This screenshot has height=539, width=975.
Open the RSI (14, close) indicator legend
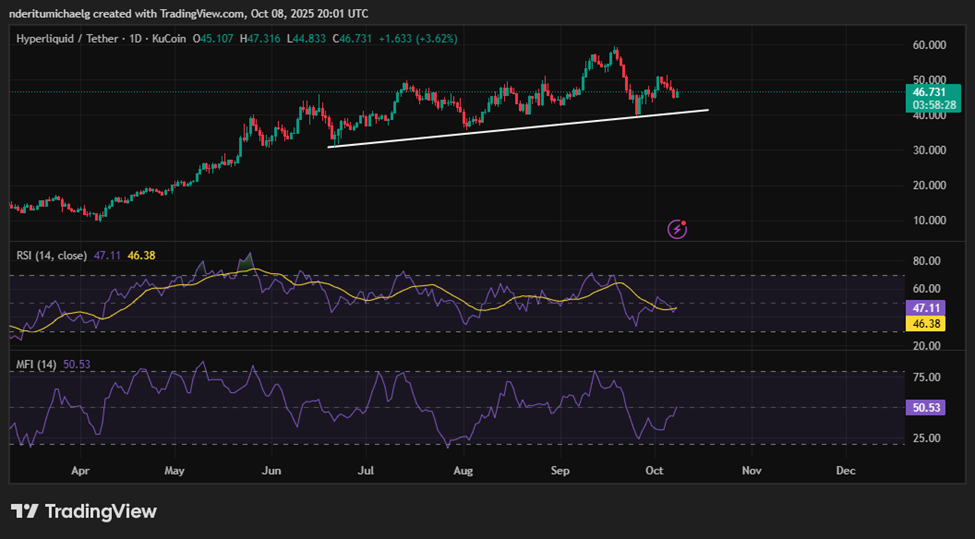[x=51, y=255]
